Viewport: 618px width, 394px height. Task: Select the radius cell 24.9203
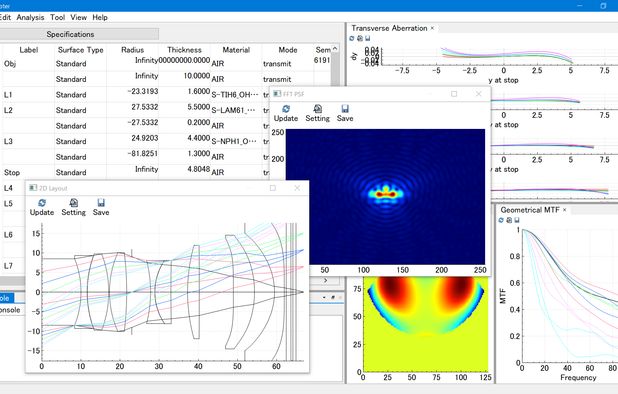(x=132, y=141)
